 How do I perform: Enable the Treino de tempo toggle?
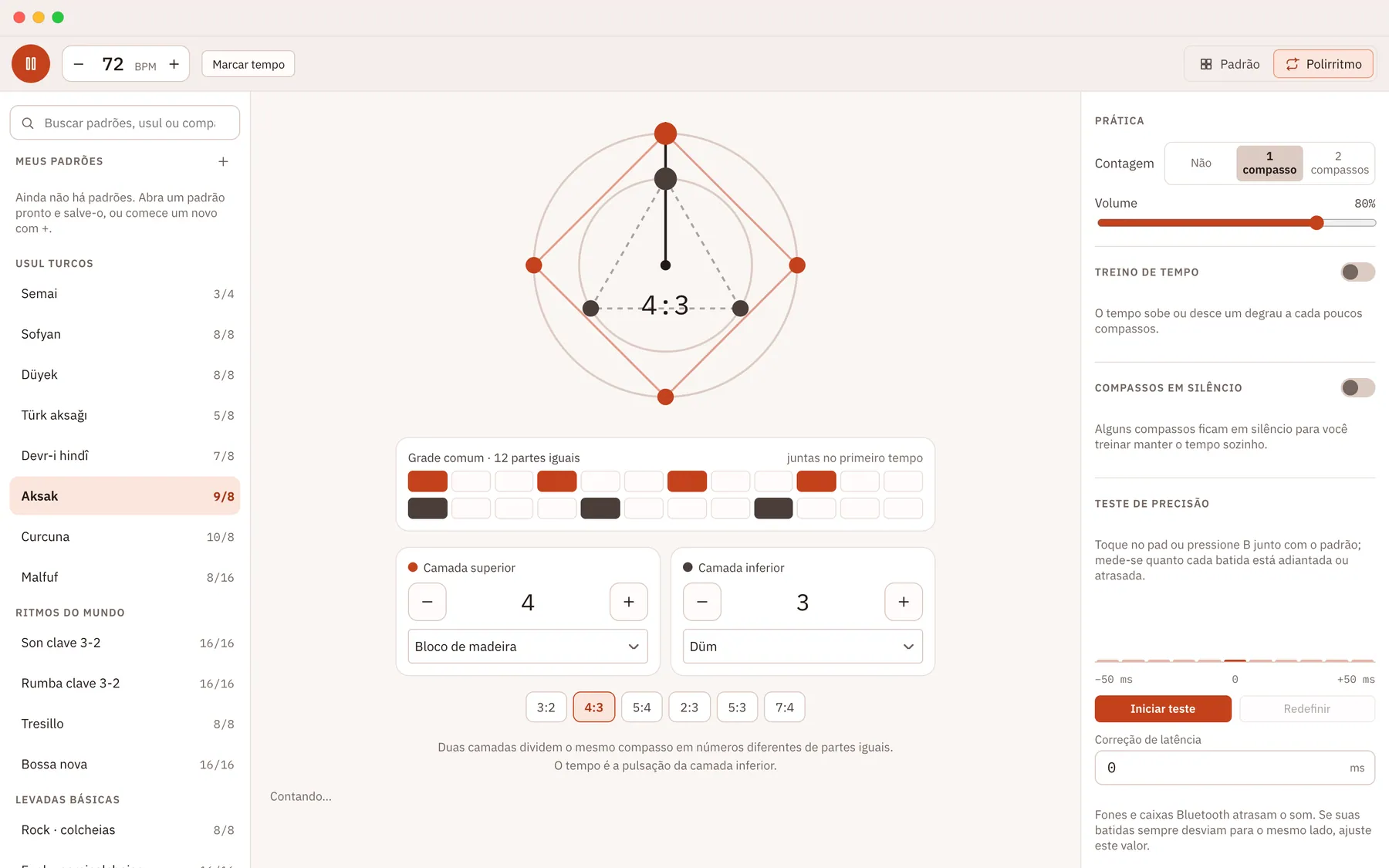tap(1358, 272)
